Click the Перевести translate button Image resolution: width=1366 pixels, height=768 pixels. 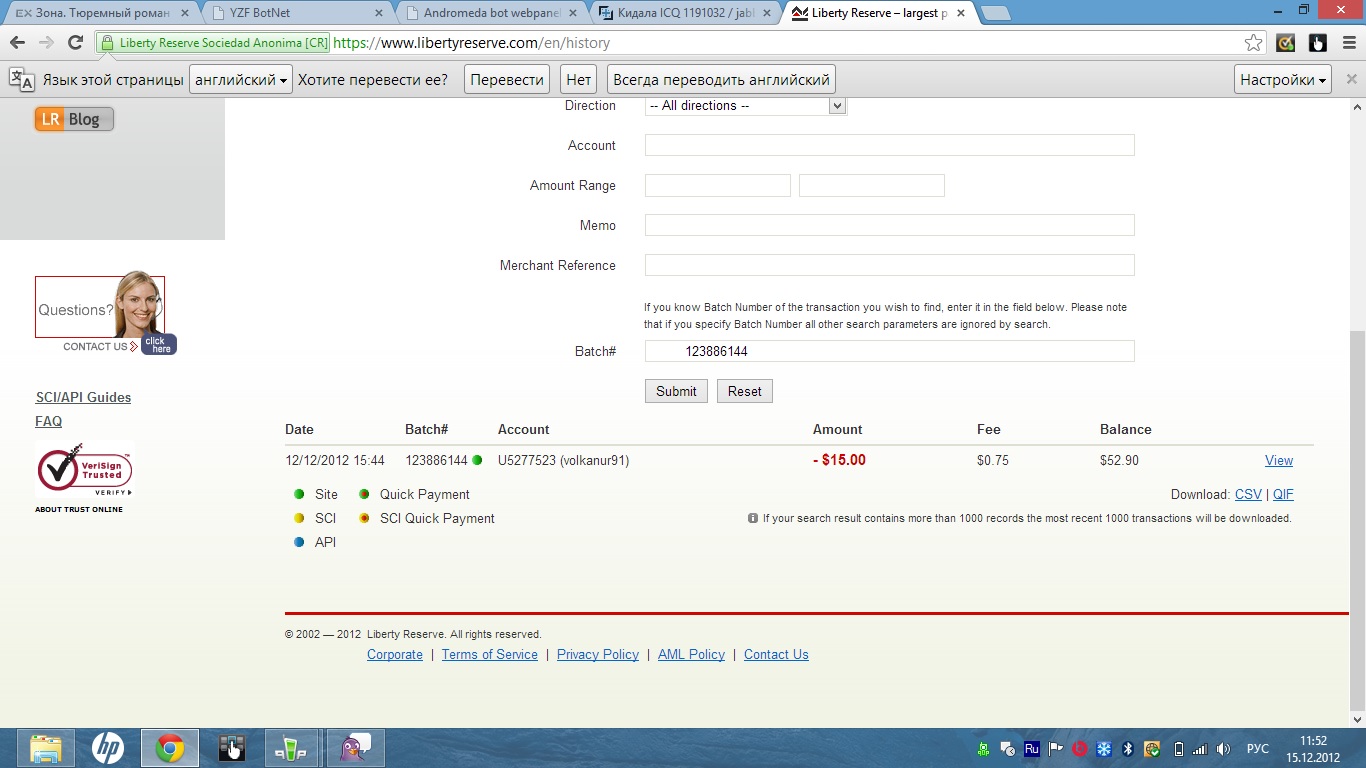507,80
